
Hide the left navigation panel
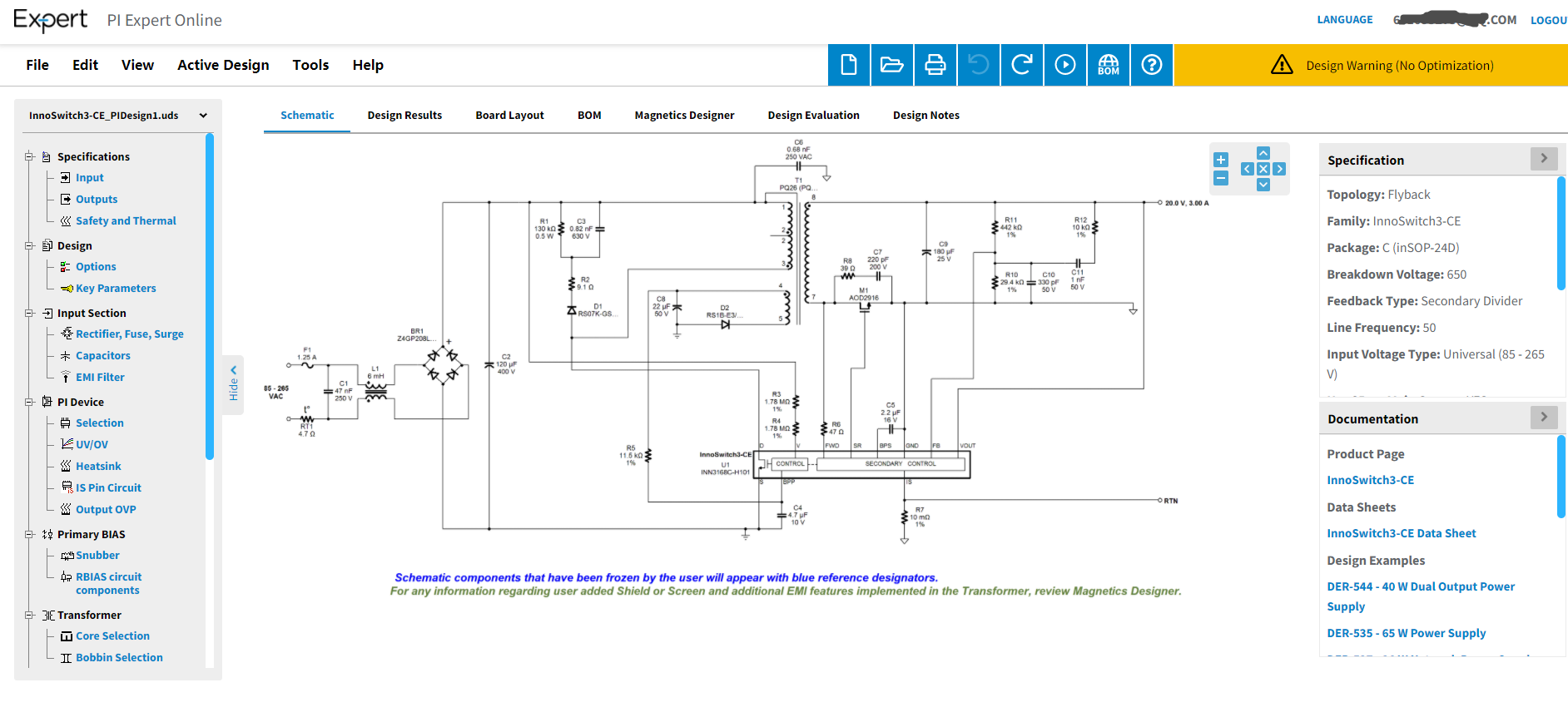[234, 384]
